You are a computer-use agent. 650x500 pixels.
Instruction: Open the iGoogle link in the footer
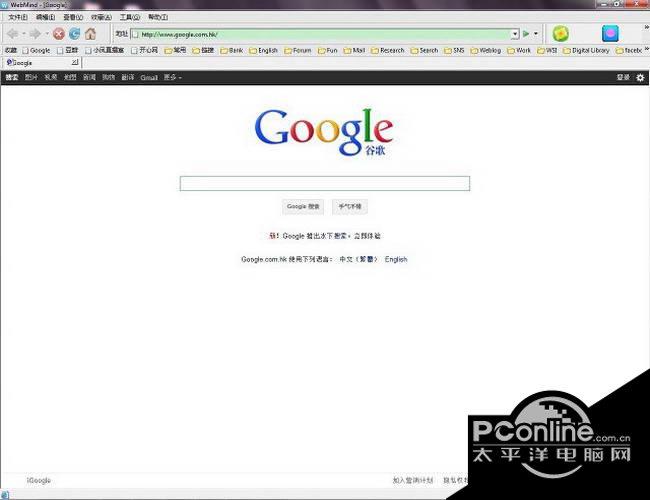(39, 481)
